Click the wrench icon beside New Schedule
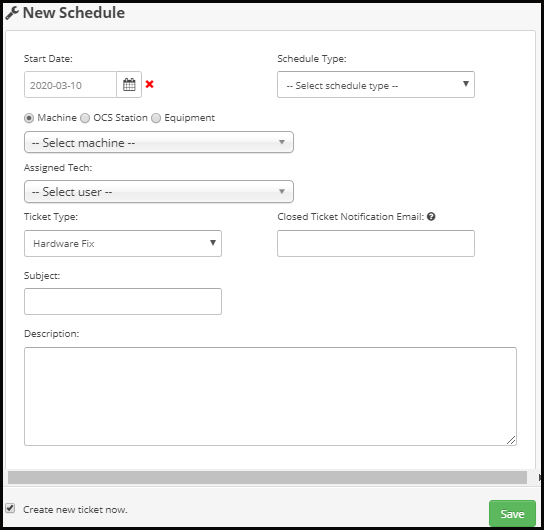The image size is (544, 530). point(12,13)
